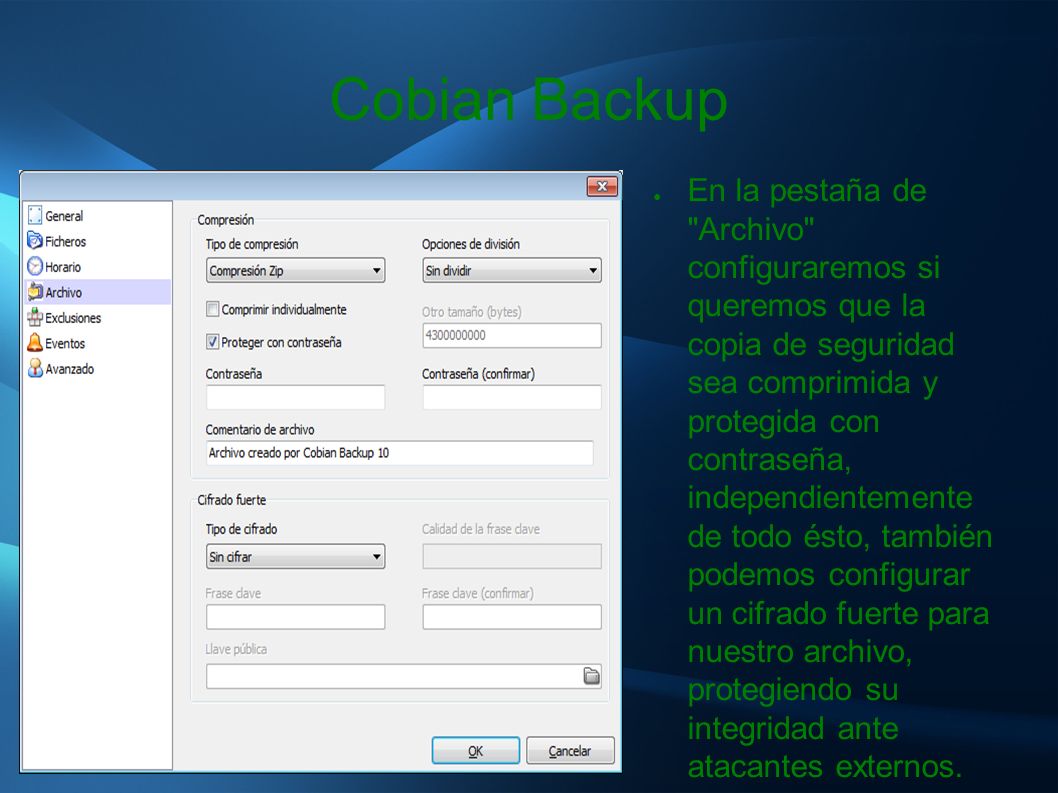
Task: Click the Avanzado user icon
Action: click(x=35, y=368)
